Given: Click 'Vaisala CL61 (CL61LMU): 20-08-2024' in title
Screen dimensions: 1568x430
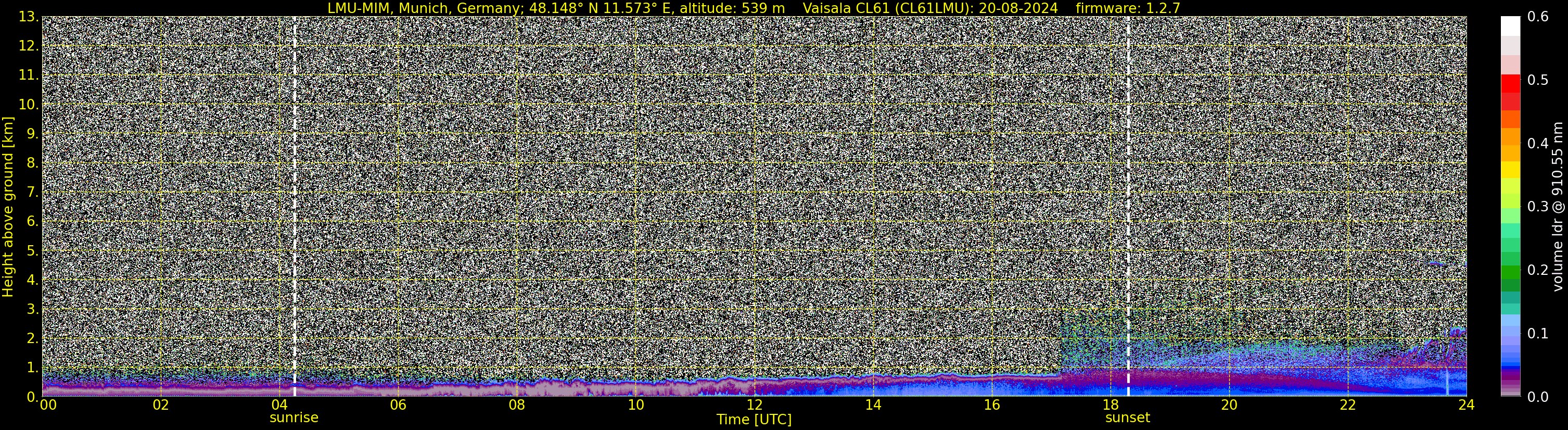Looking at the screenshot, I should pos(930,8).
